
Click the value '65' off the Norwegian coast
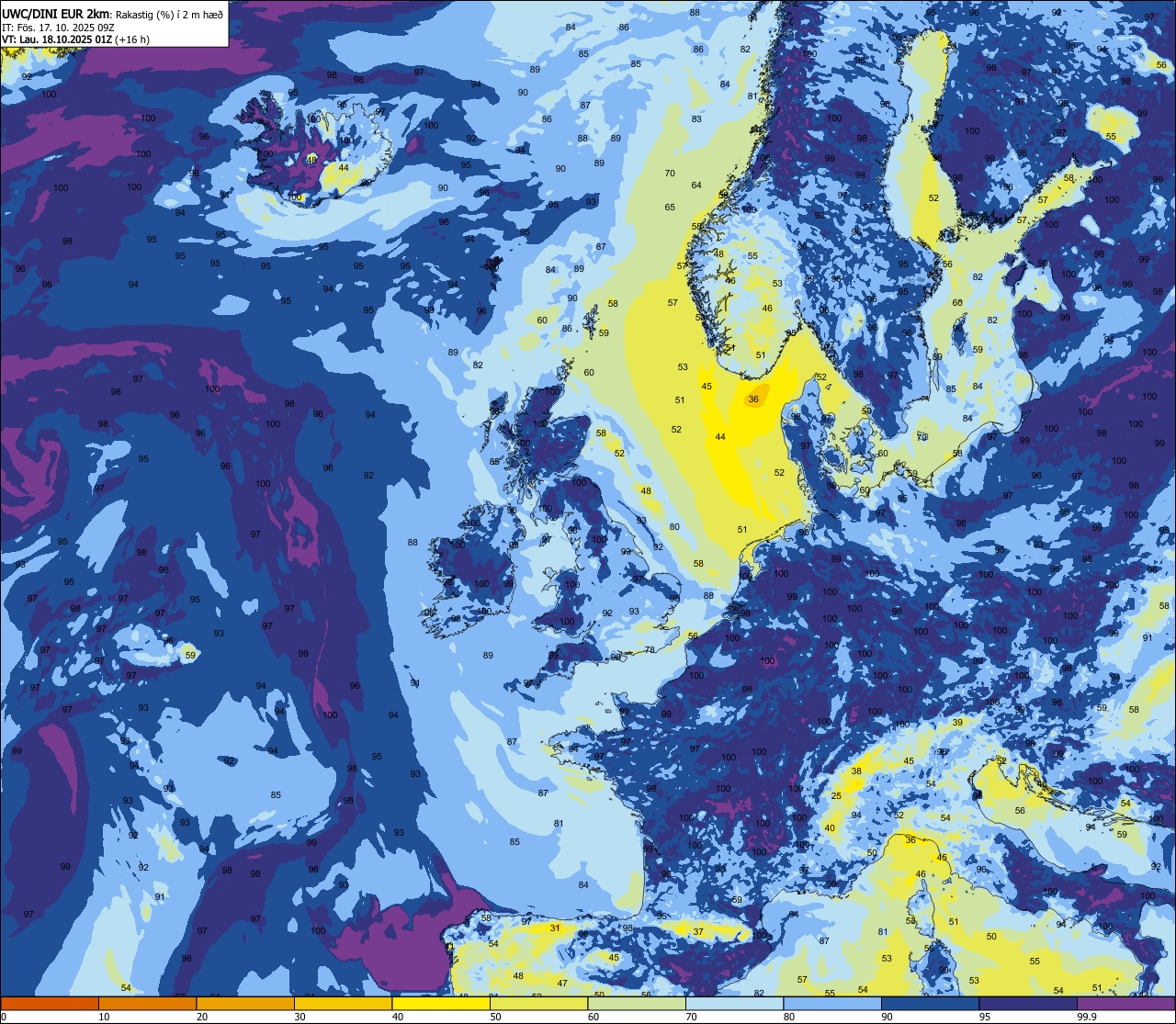[x=670, y=208]
